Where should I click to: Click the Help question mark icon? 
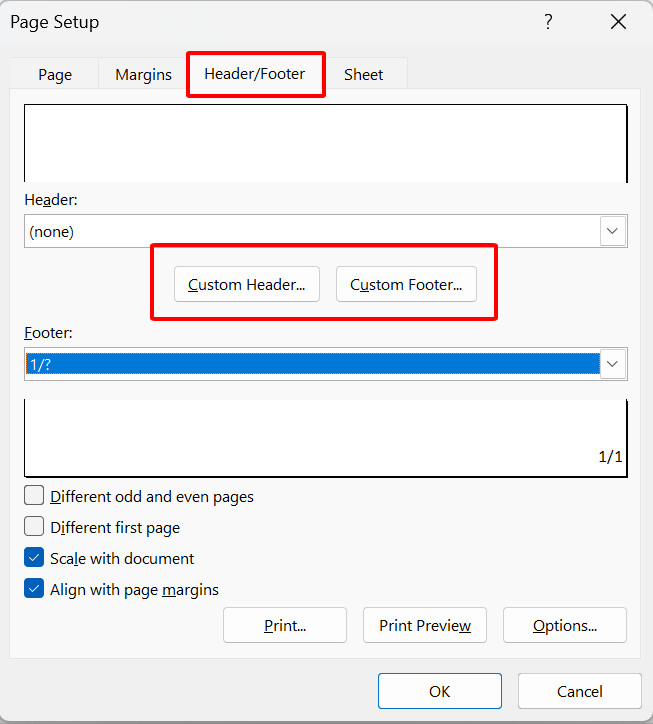pos(548,22)
